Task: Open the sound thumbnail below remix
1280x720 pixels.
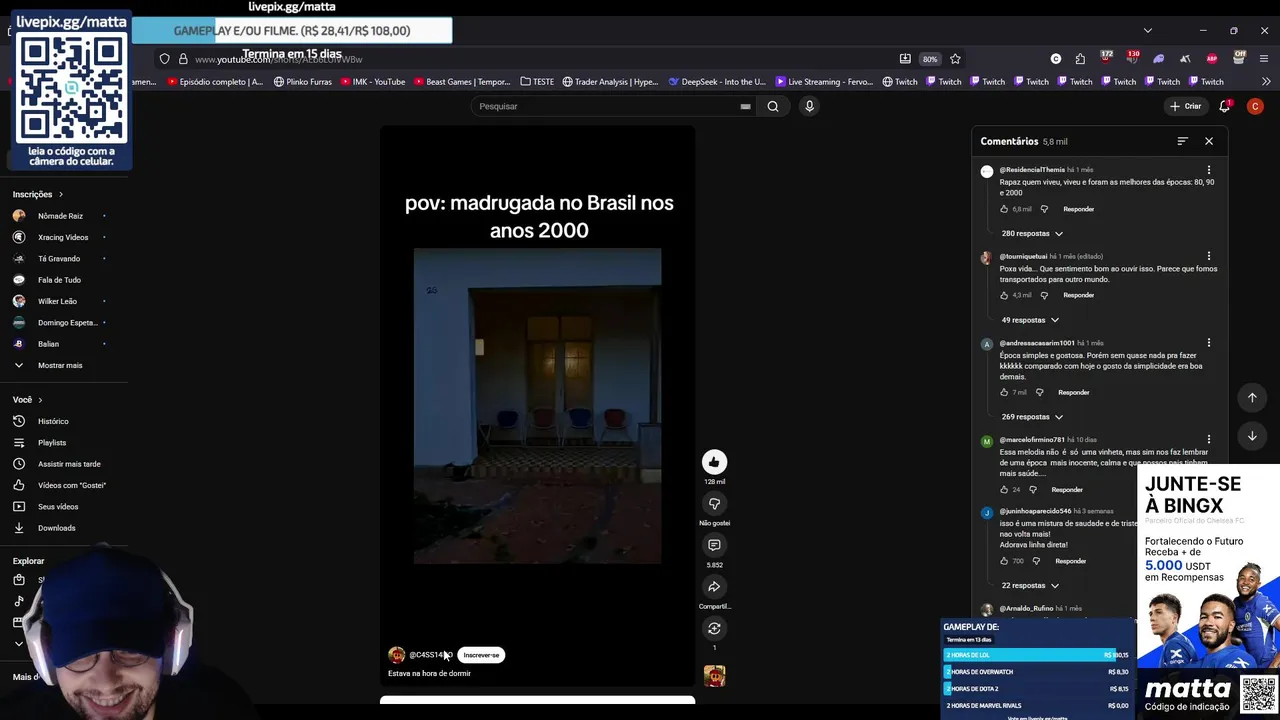Action: (714, 676)
